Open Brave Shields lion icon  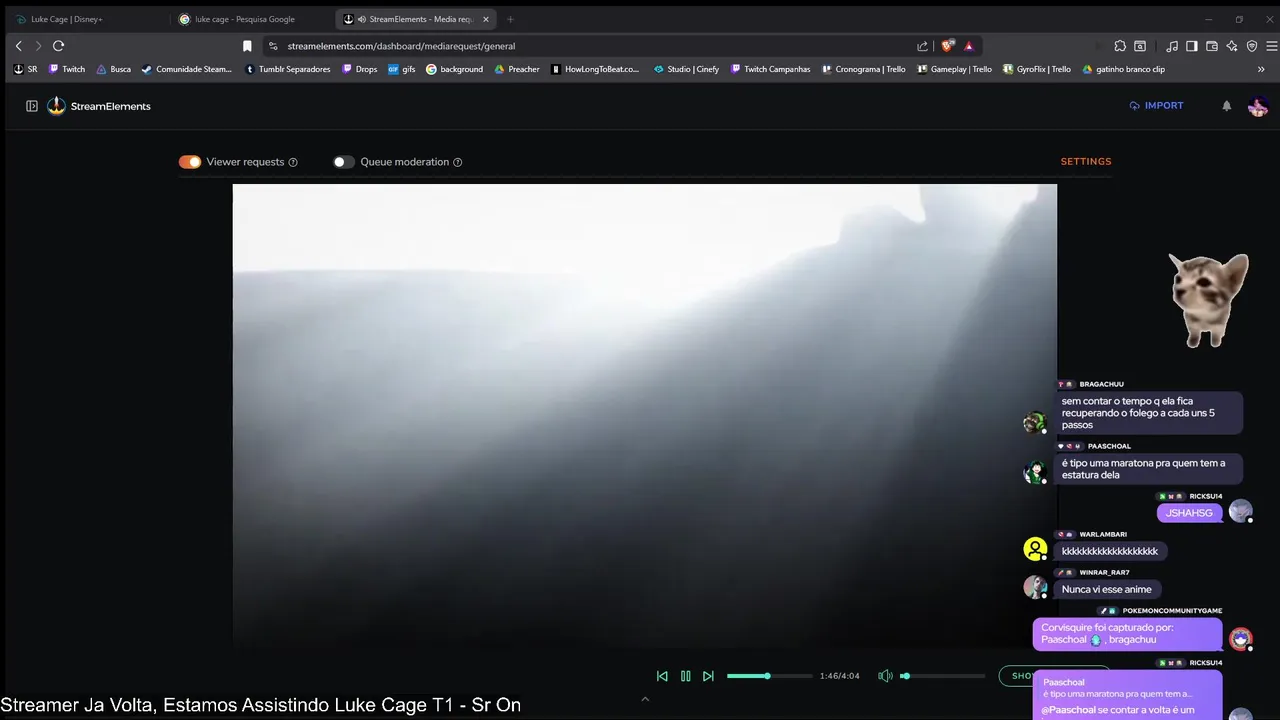click(947, 46)
